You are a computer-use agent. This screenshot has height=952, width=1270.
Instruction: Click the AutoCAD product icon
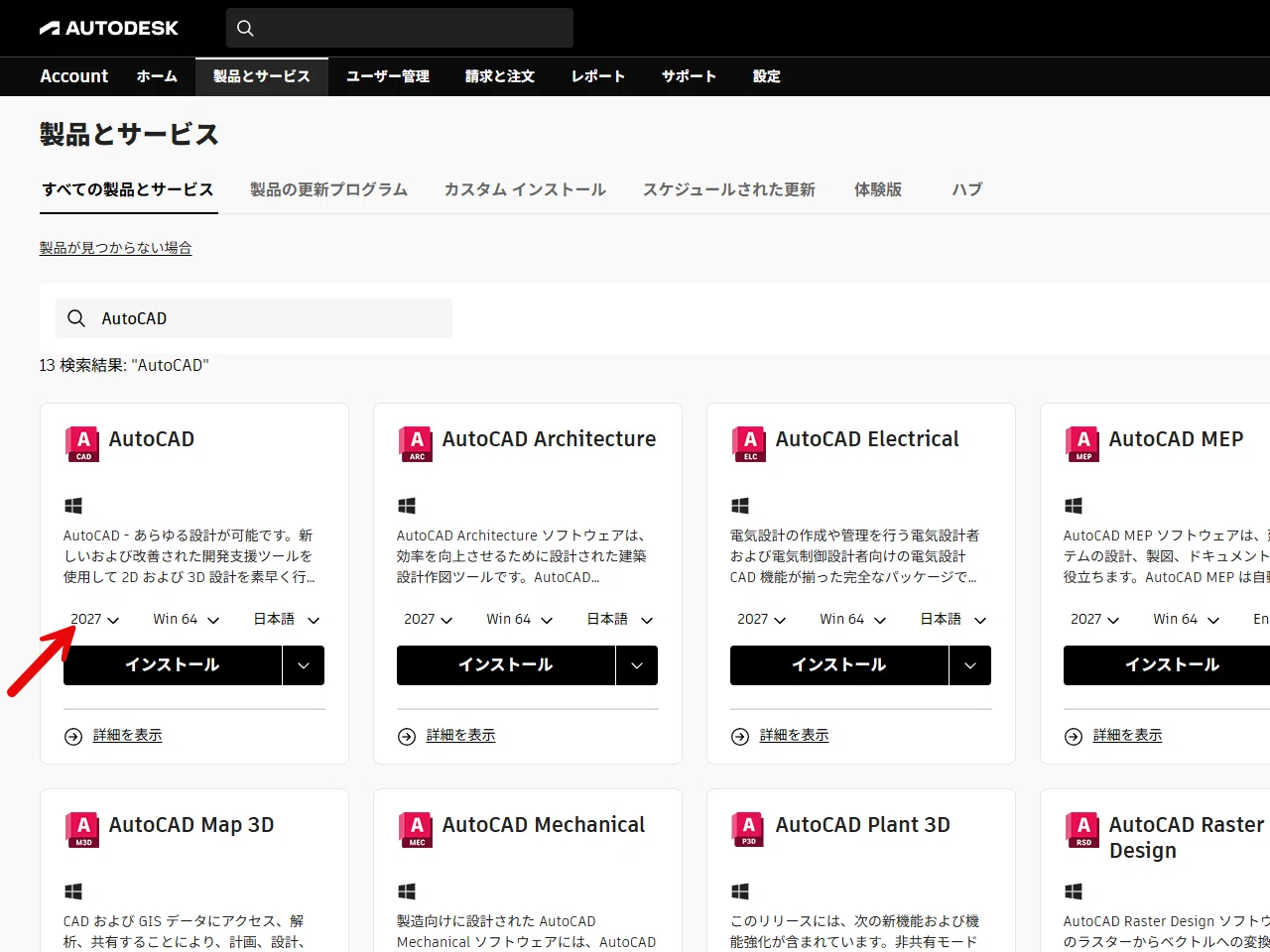82,444
